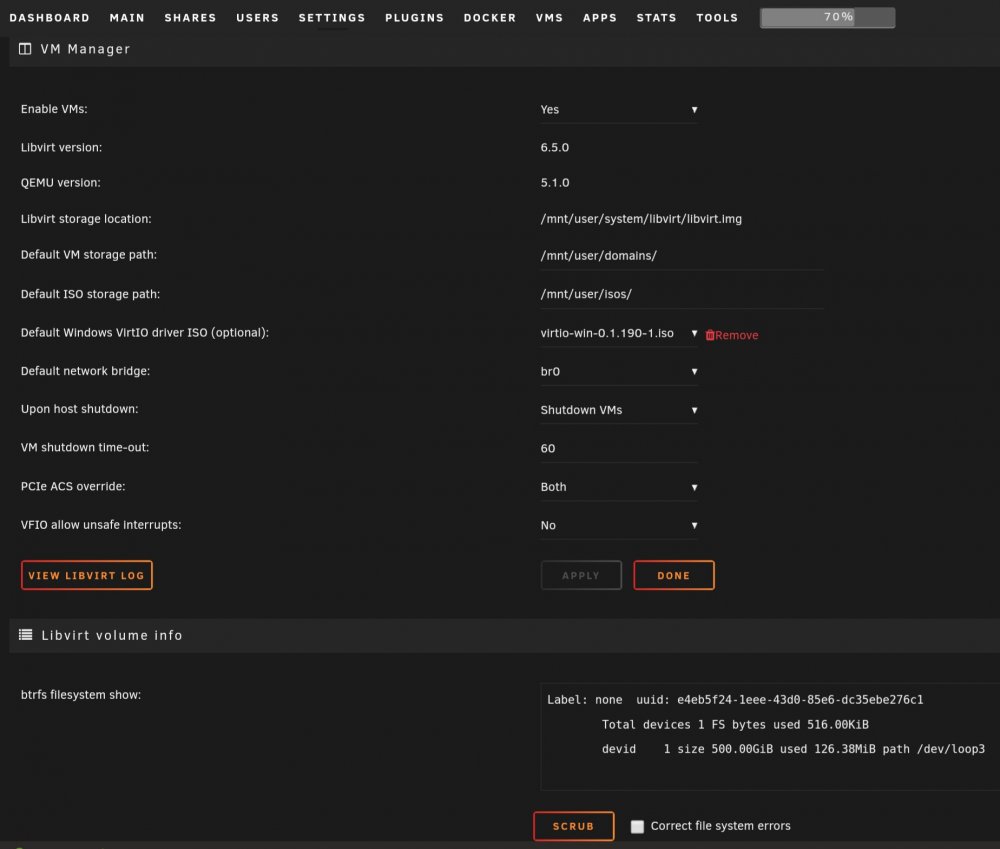Click the VM shutdown time-out field
The width and height of the screenshot is (1000, 849).
click(619, 448)
